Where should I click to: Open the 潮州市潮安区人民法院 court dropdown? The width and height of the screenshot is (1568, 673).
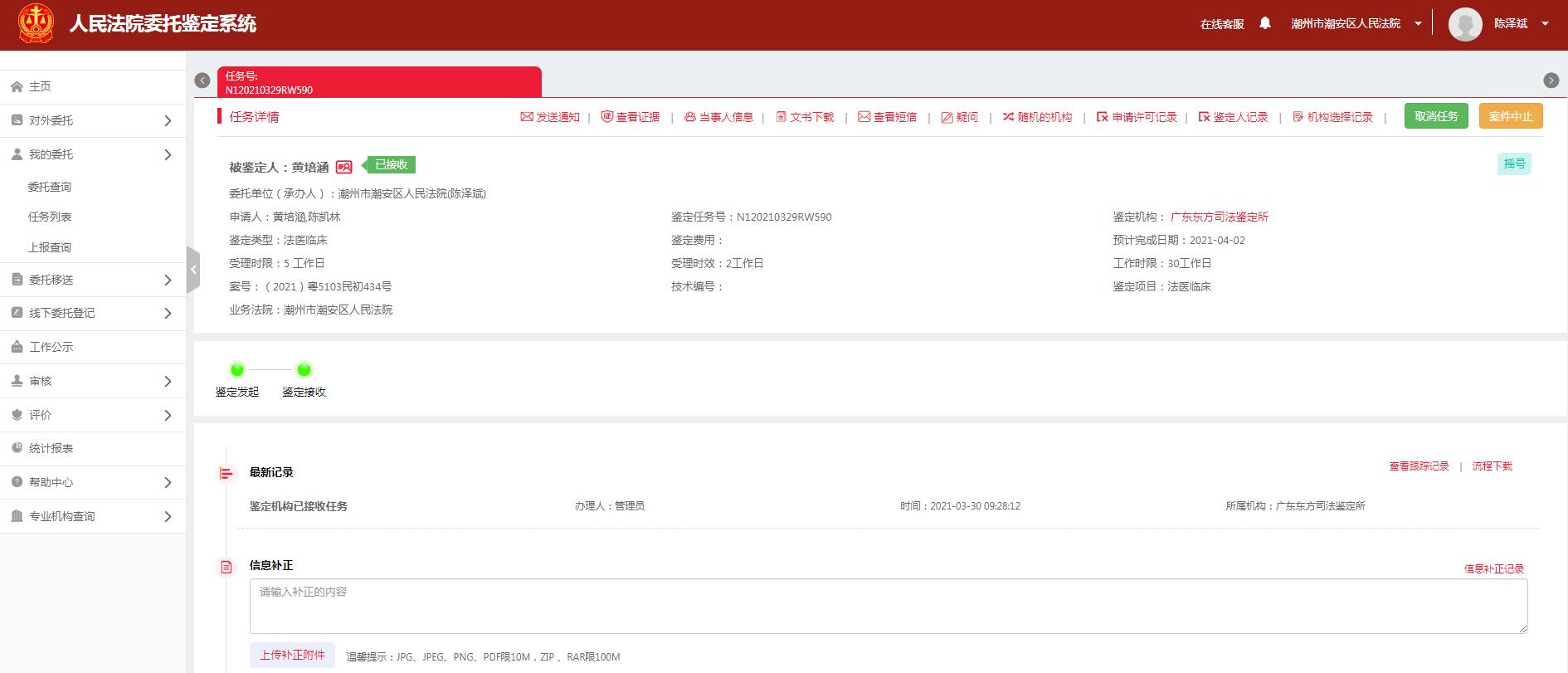tap(1356, 23)
